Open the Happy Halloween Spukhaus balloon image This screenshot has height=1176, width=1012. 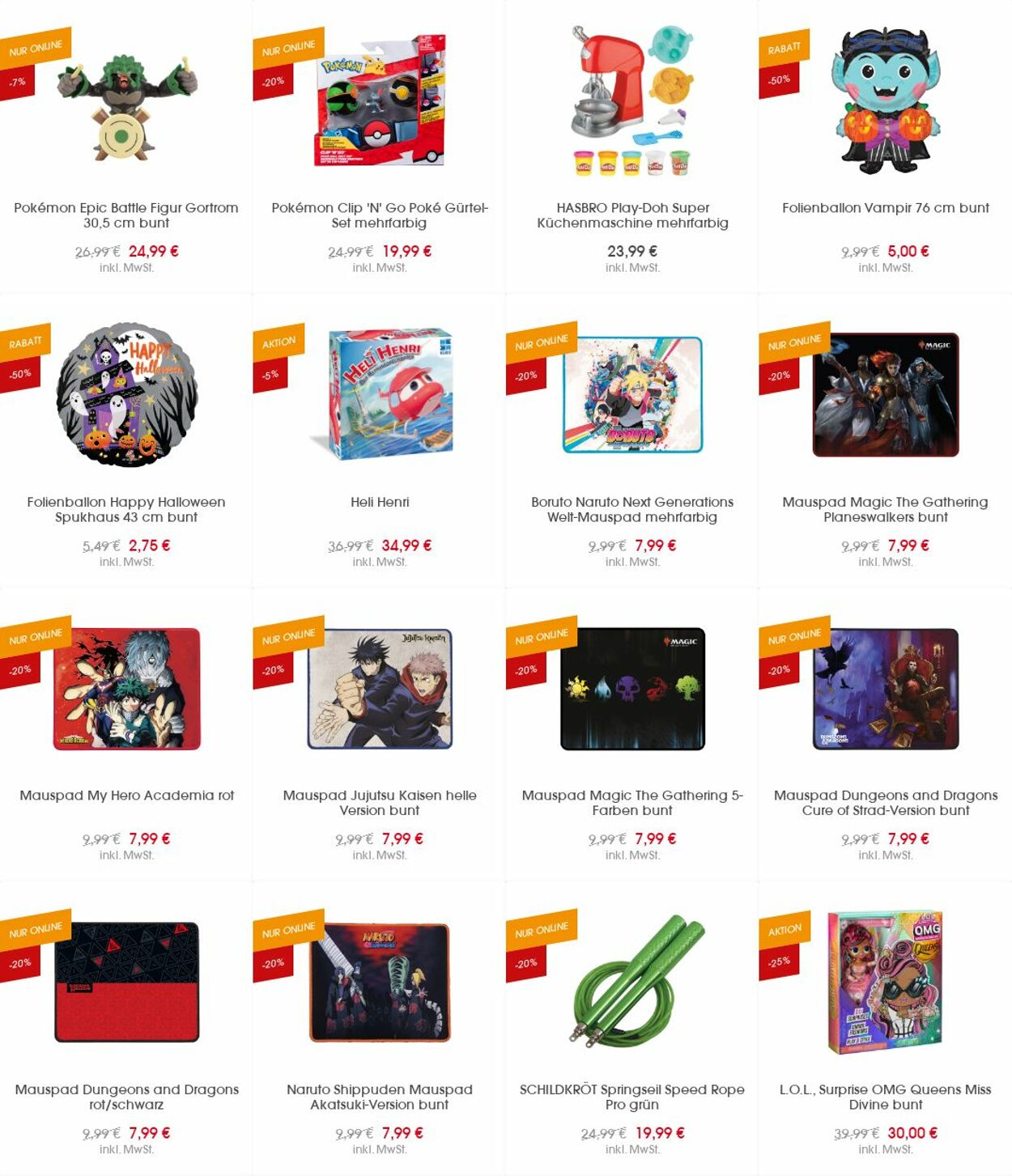click(x=127, y=395)
